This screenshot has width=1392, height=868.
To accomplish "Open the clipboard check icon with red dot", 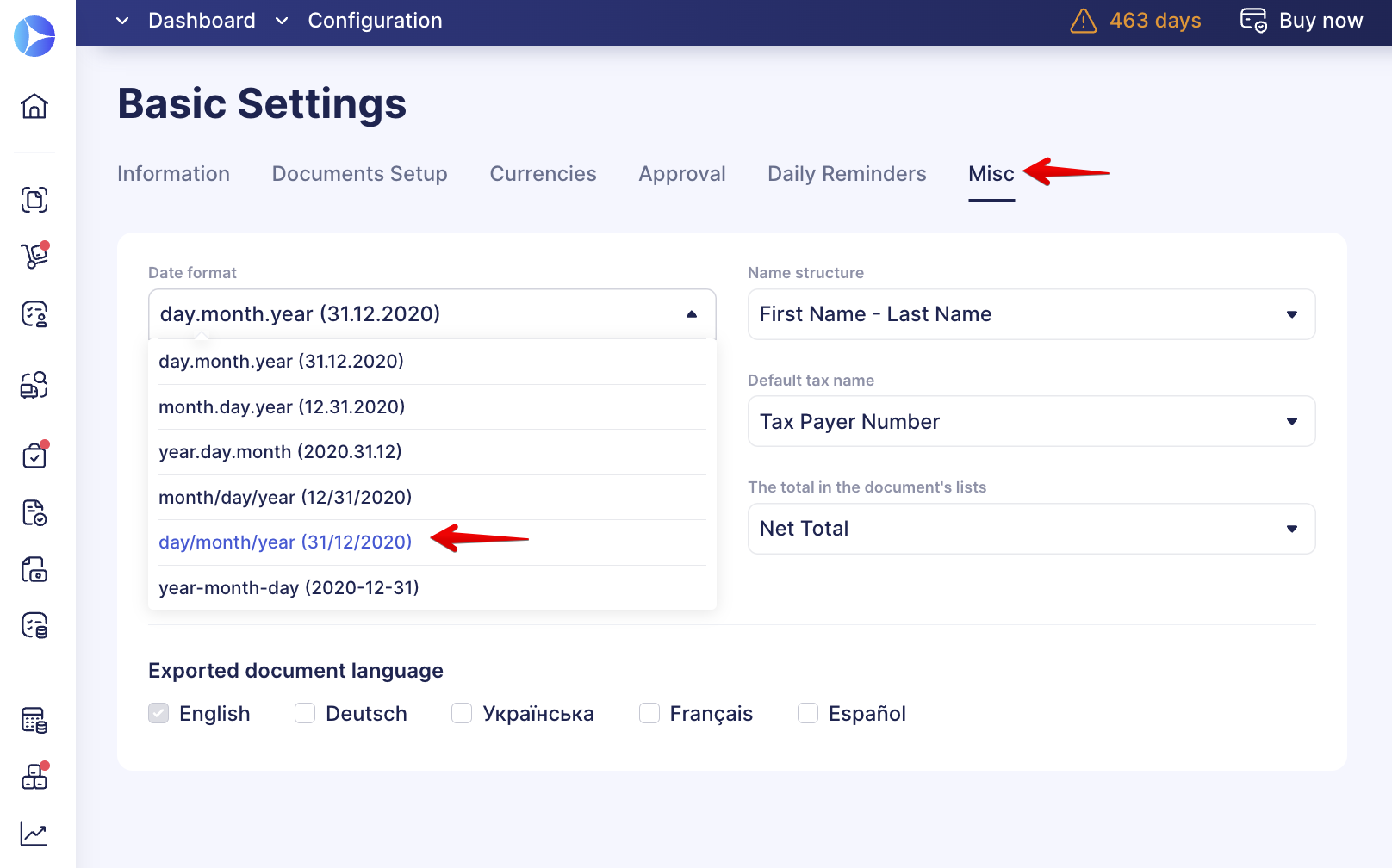I will coord(34,455).
